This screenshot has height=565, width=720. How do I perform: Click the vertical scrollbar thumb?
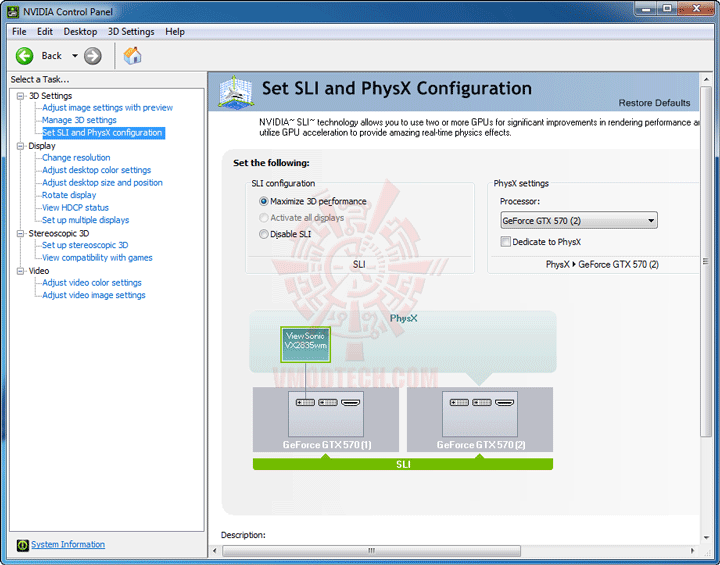coord(706,261)
